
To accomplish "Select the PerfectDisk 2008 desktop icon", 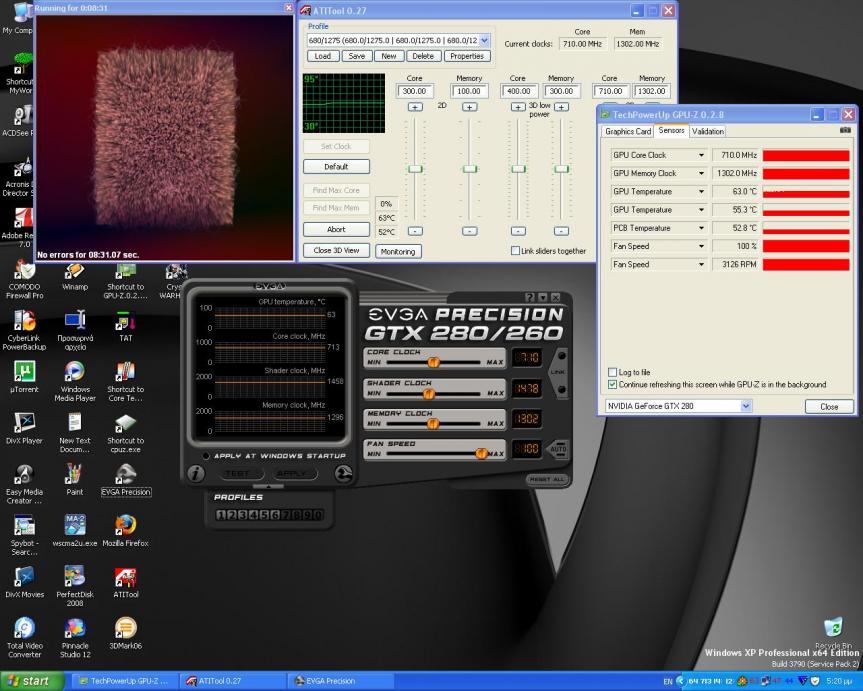I will (x=75, y=586).
